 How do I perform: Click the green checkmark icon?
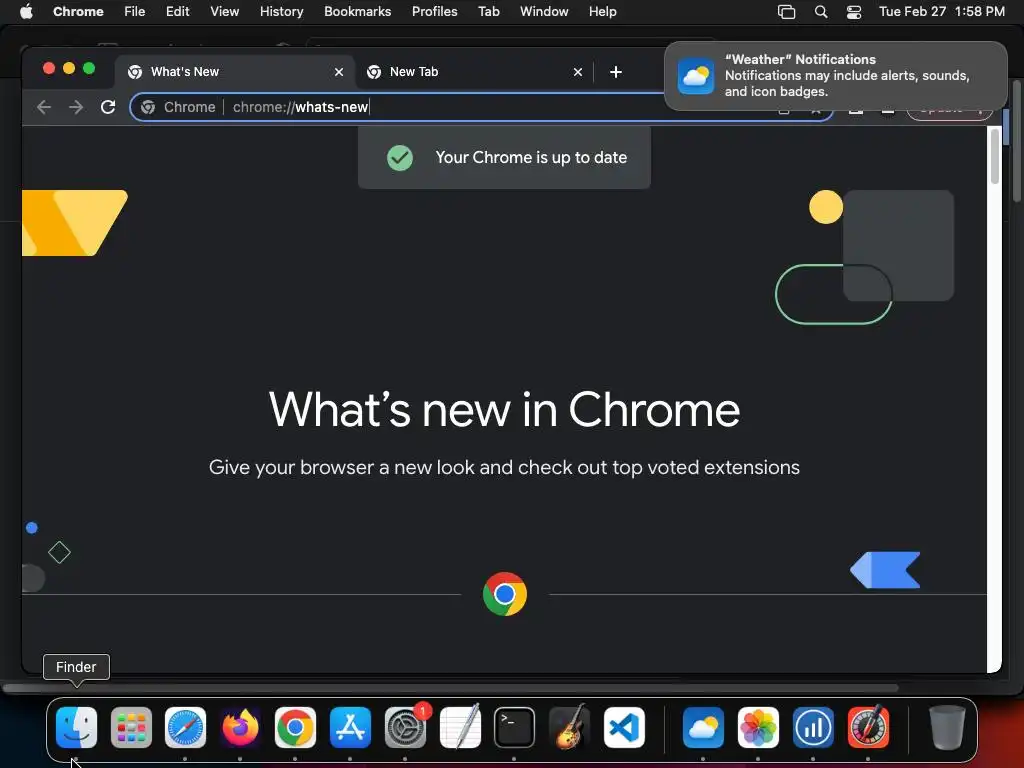400,157
